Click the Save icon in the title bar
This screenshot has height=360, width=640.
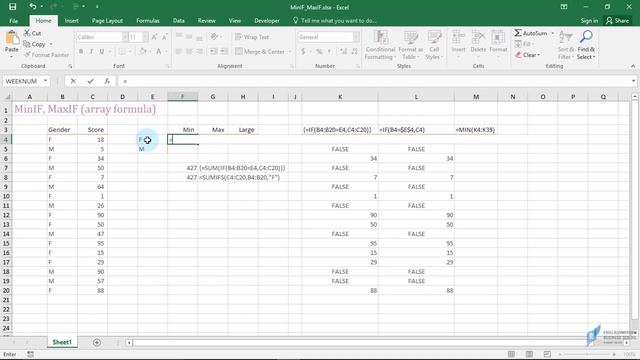click(13, 7)
